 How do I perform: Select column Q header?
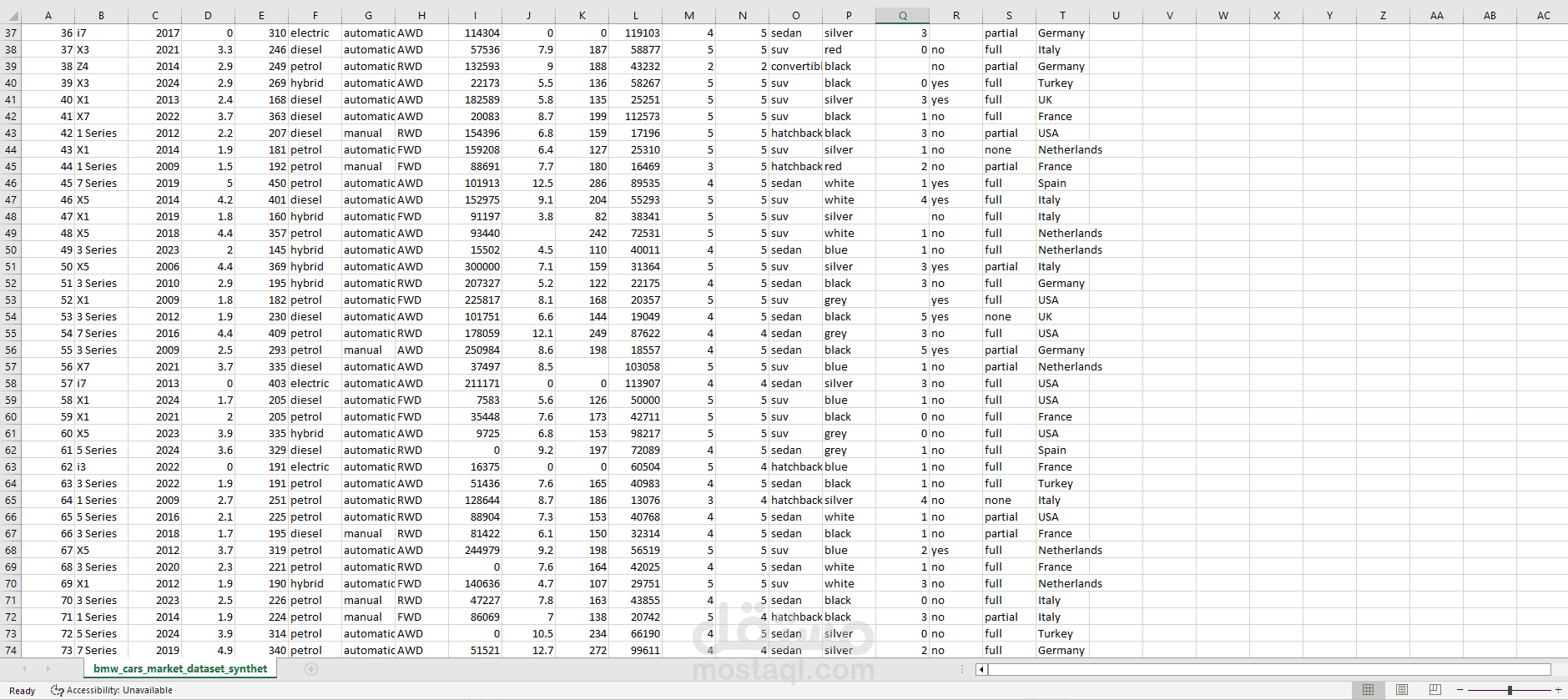[903, 16]
